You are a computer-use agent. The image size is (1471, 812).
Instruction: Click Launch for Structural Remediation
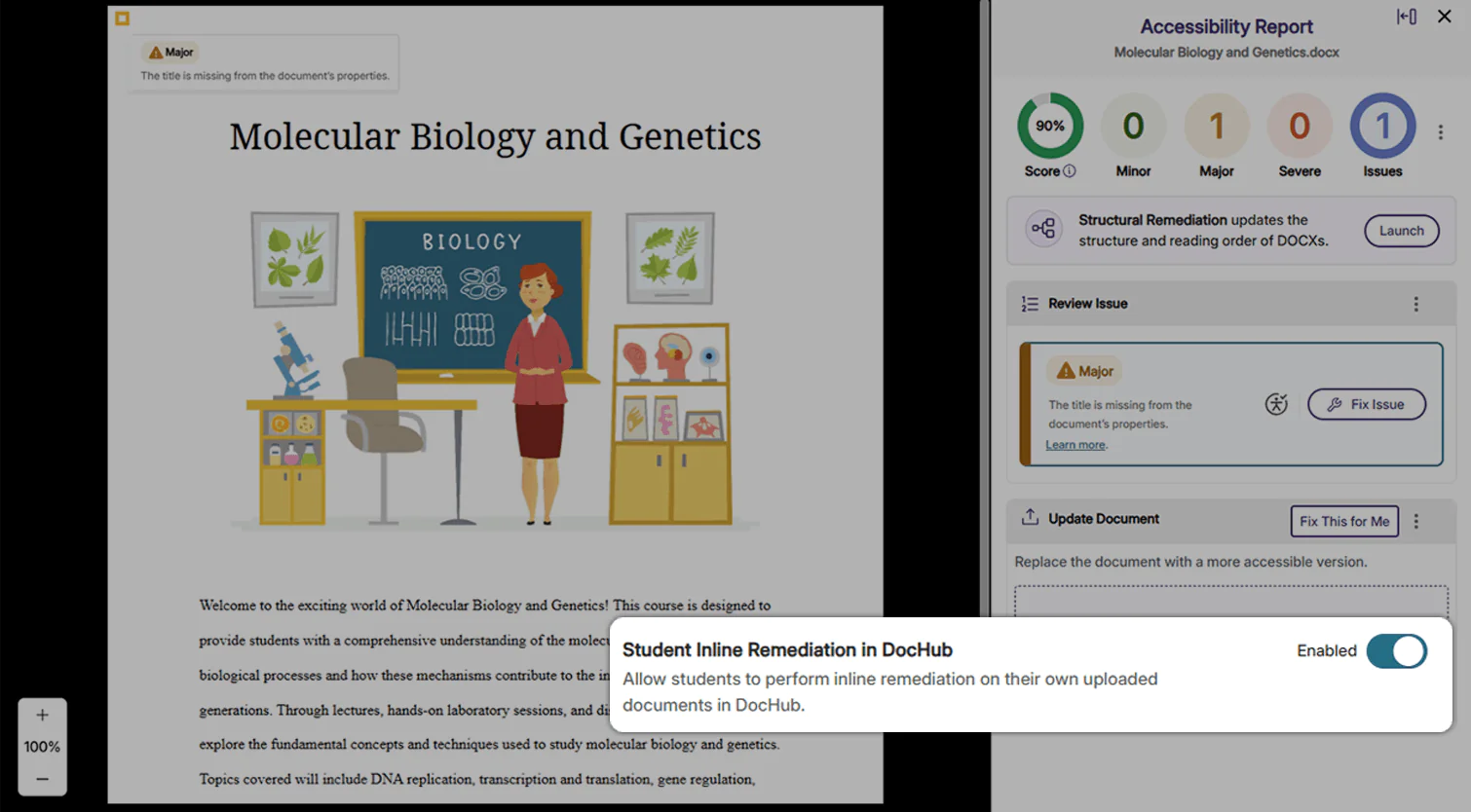tap(1401, 231)
